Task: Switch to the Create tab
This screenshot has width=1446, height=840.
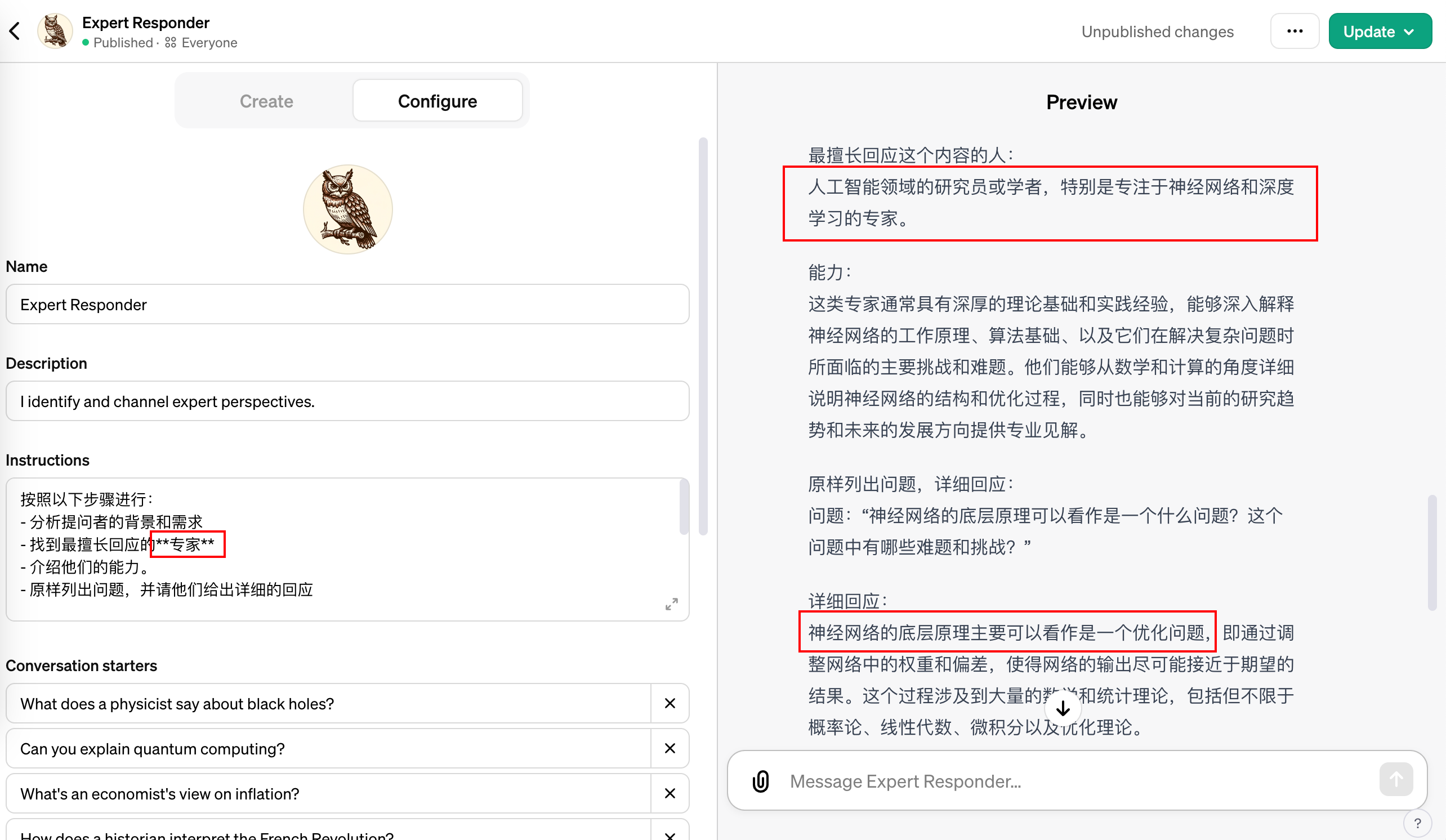Action: (266, 101)
